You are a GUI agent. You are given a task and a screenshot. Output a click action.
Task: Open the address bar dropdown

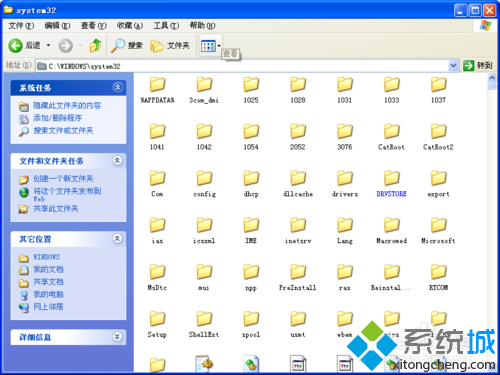[x=453, y=66]
